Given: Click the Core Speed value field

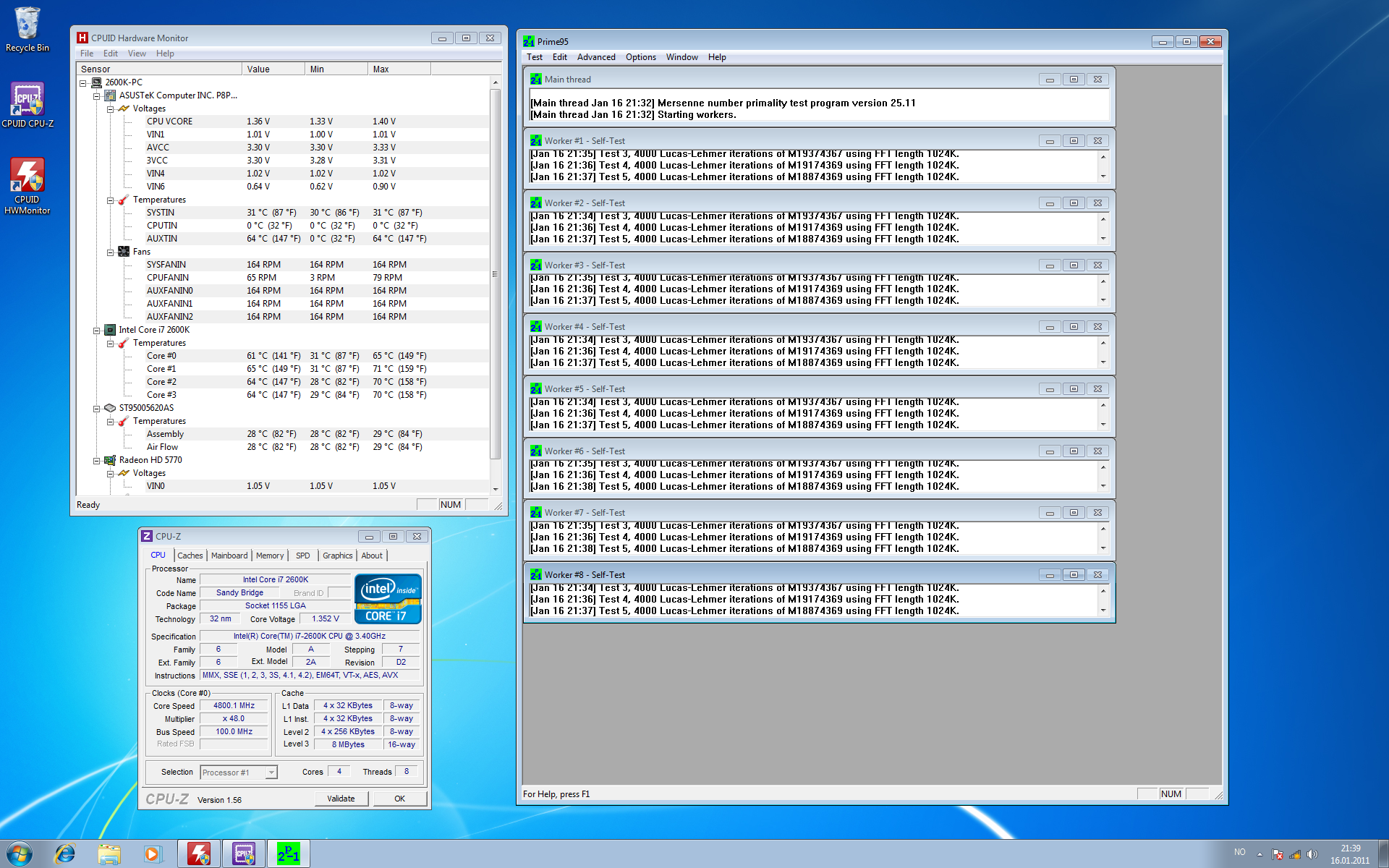Looking at the screenshot, I should [234, 705].
